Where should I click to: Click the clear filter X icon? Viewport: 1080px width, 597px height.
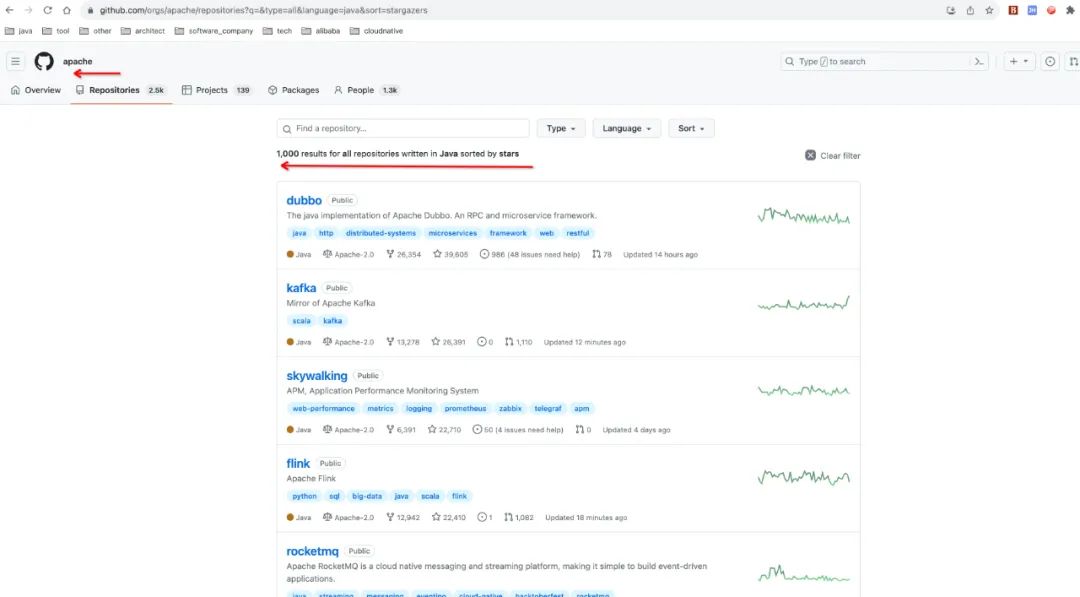point(811,156)
